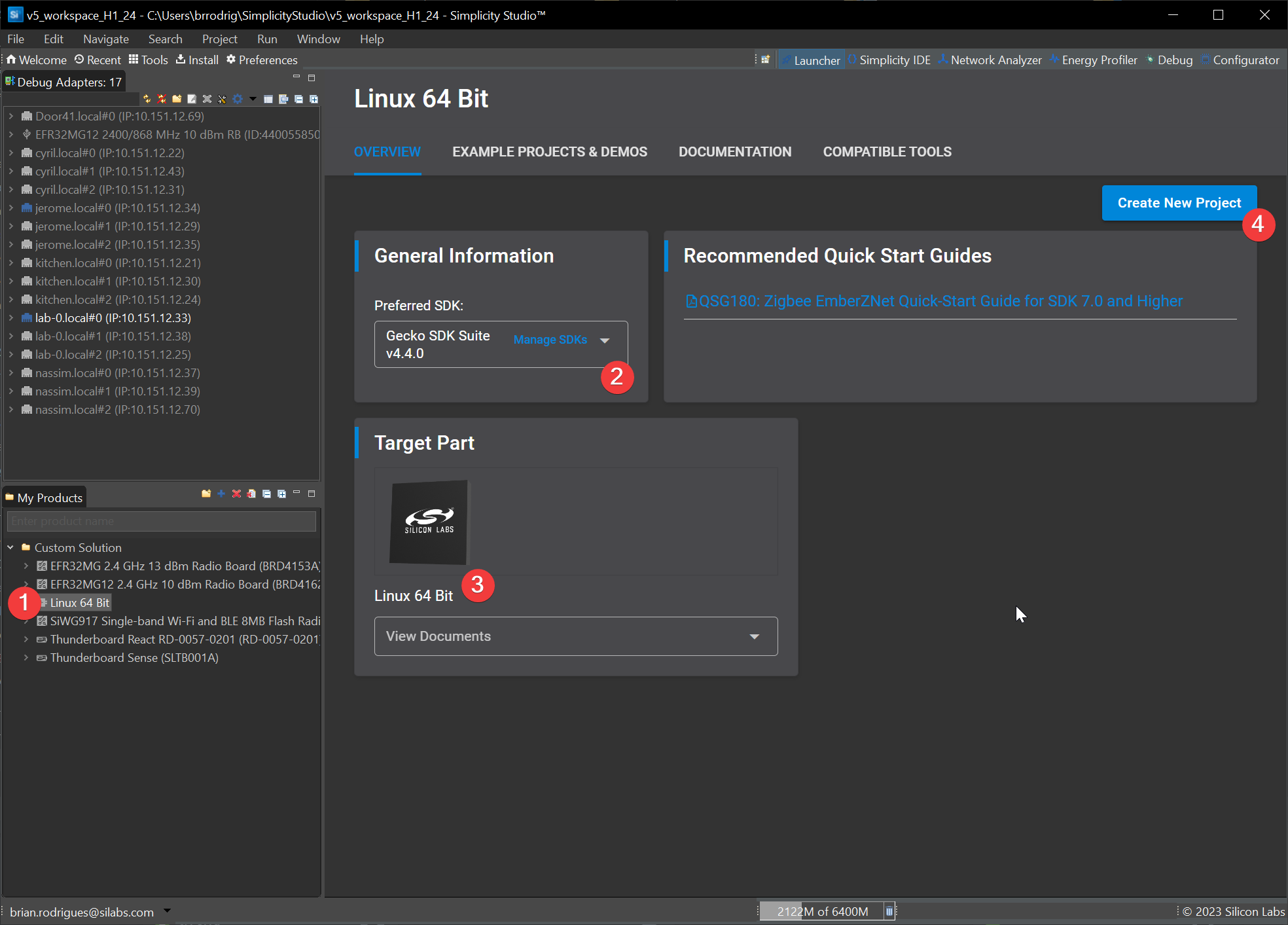
Task: Click the Silicon Labs chip thumbnail
Action: pyautogui.click(x=429, y=522)
